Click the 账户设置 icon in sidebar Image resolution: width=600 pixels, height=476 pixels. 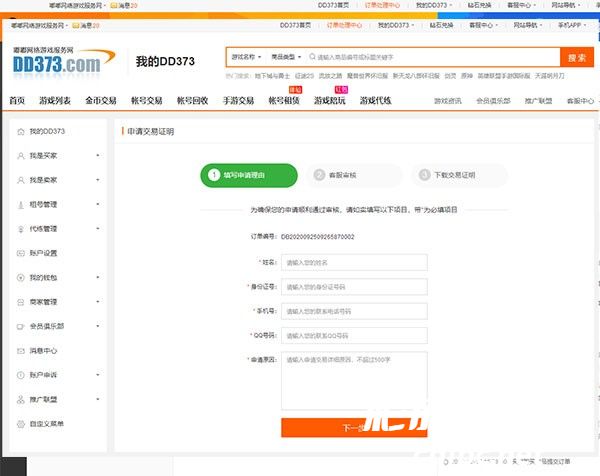(x=21, y=253)
